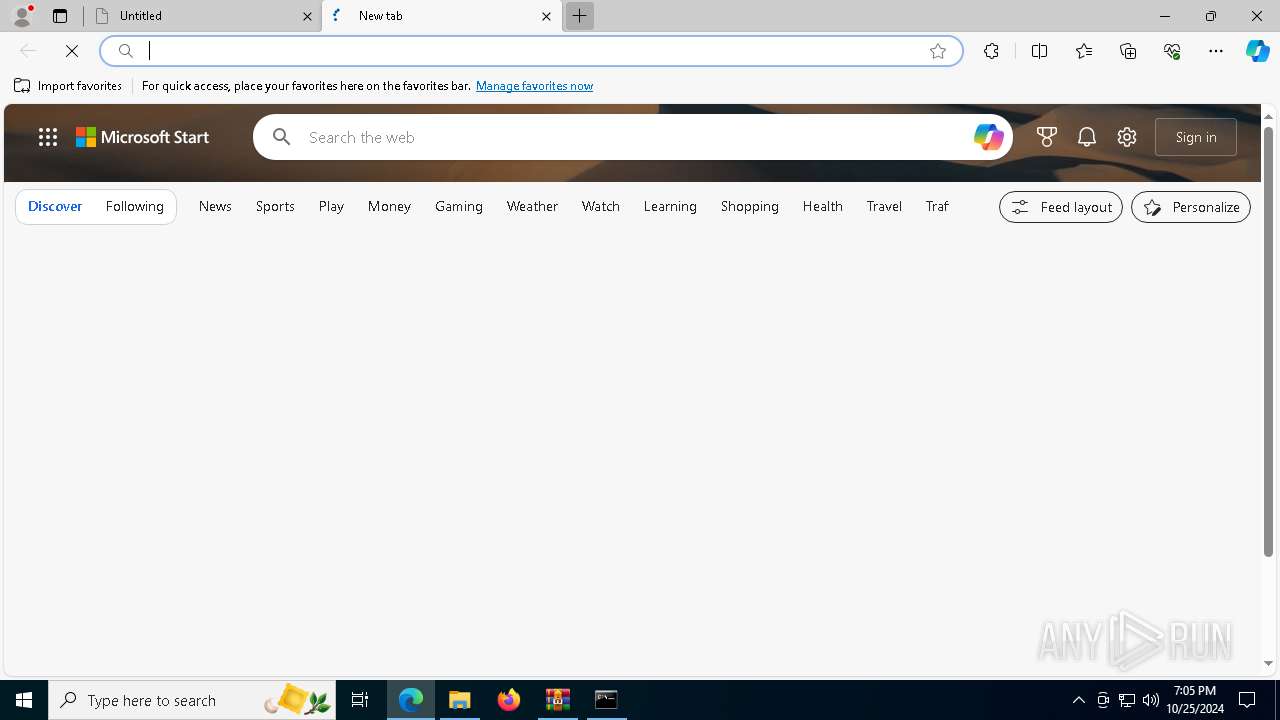This screenshot has height=720, width=1280.
Task: Open the Health category
Action: (823, 206)
